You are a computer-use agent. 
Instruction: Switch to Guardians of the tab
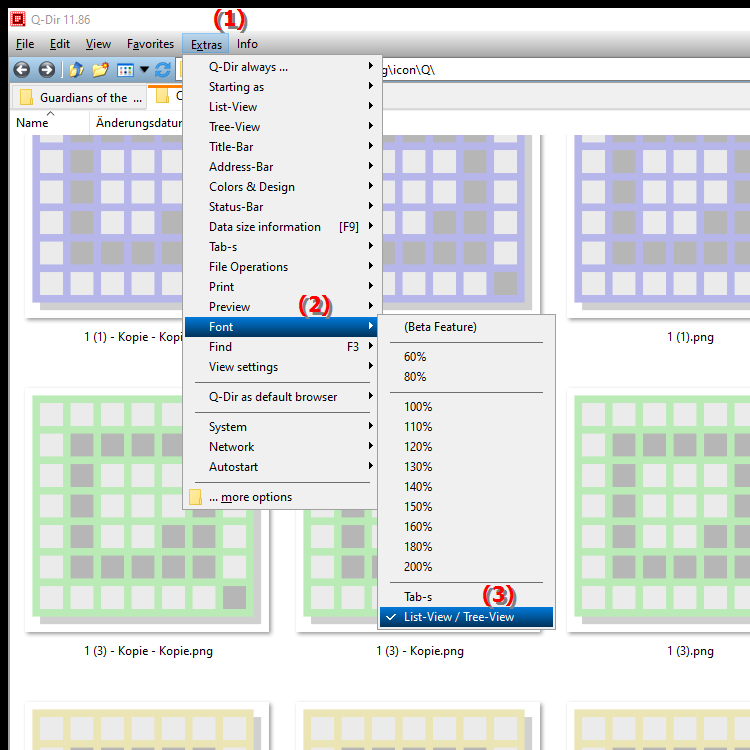(80, 98)
